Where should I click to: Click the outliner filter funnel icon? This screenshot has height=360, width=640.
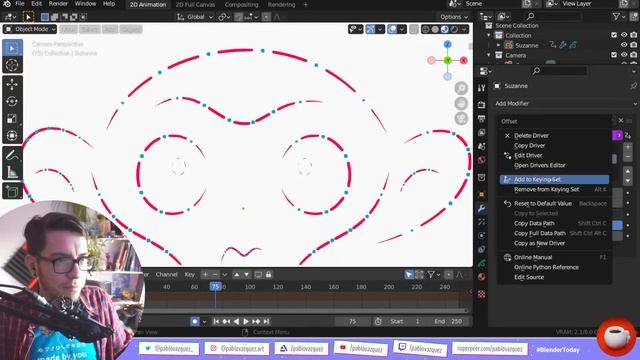[616, 16]
